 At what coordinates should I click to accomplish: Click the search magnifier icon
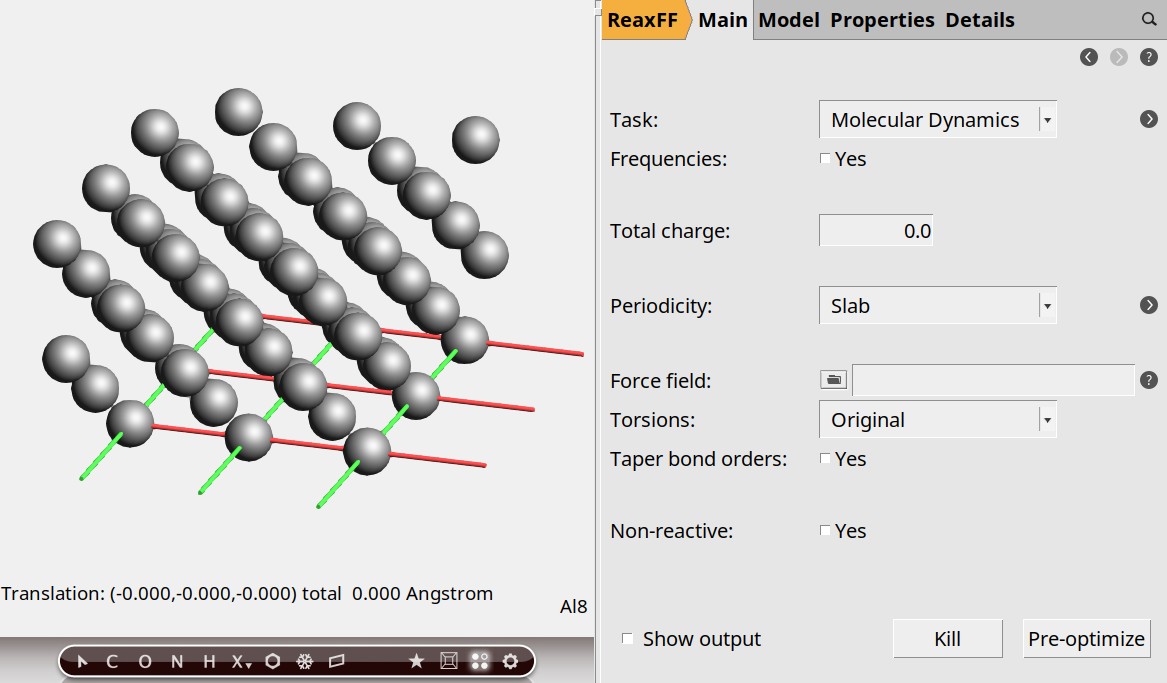[1149, 20]
